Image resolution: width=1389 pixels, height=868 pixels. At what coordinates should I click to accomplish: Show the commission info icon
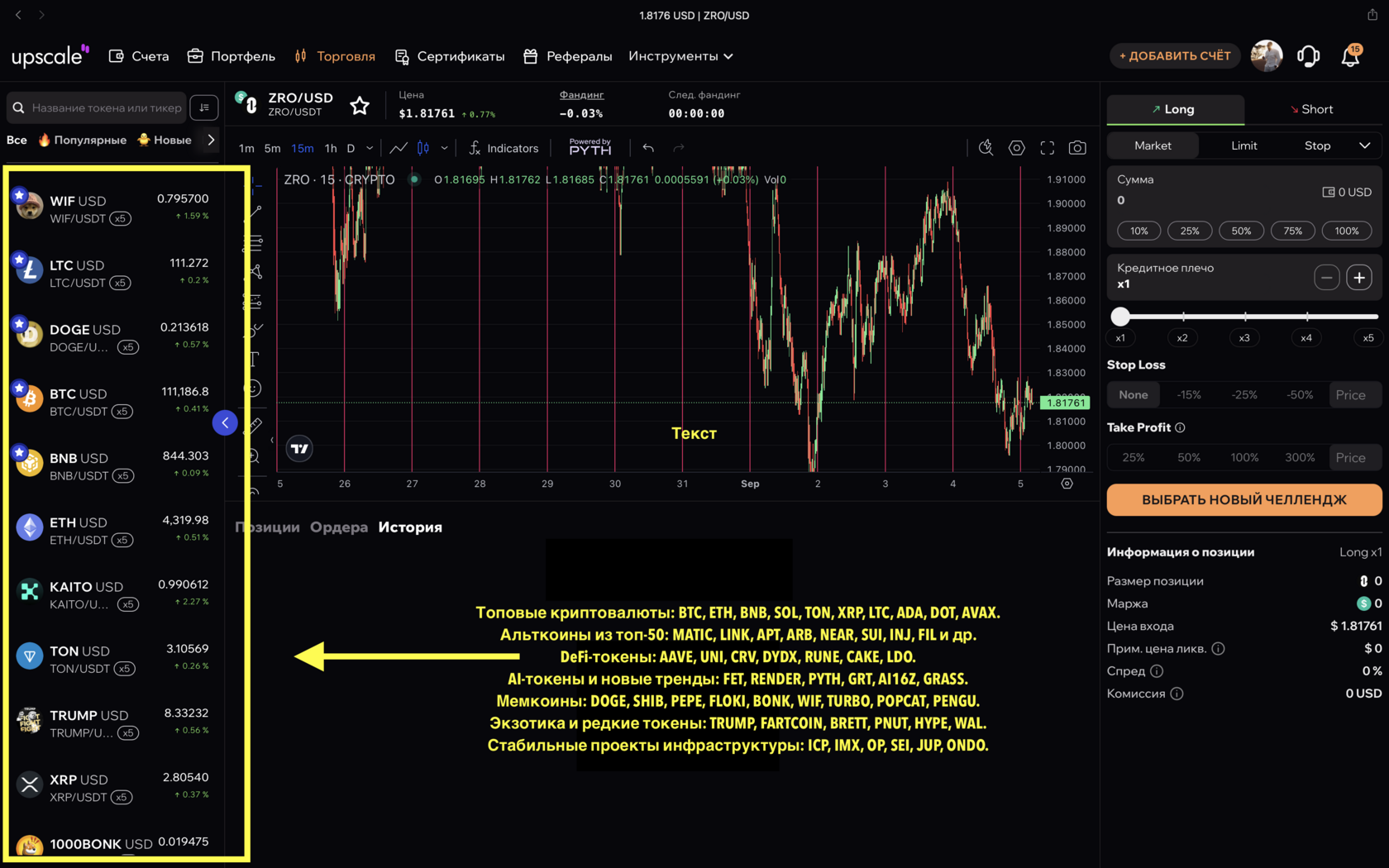1177,694
